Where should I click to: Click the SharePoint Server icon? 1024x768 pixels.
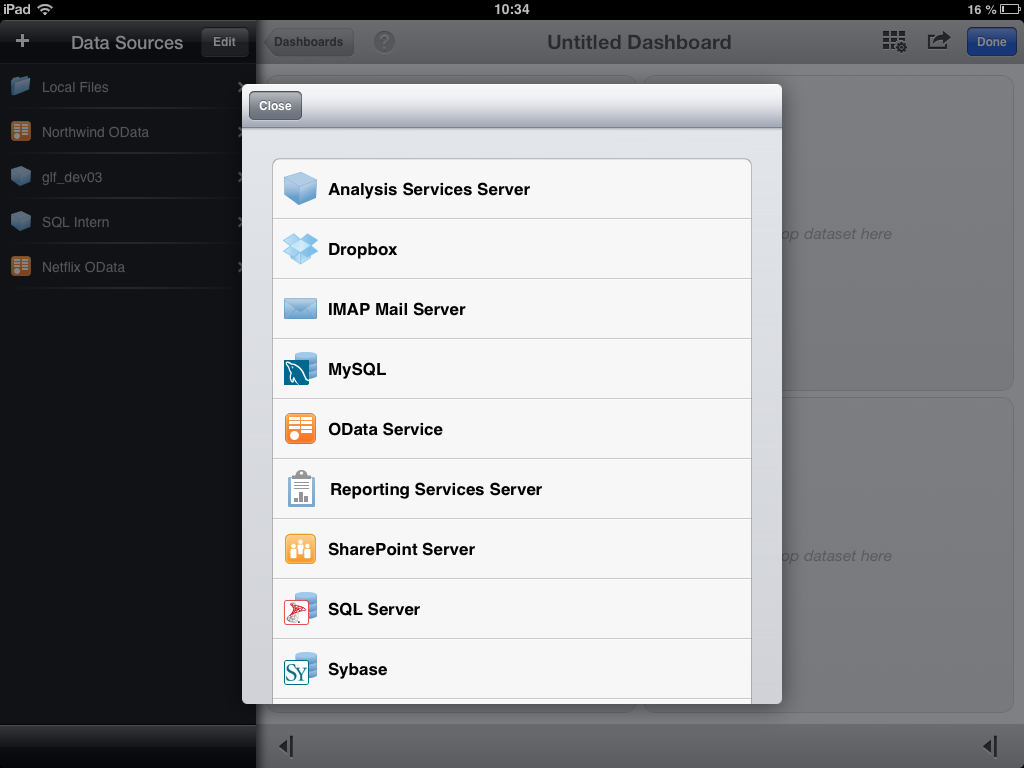tap(300, 549)
